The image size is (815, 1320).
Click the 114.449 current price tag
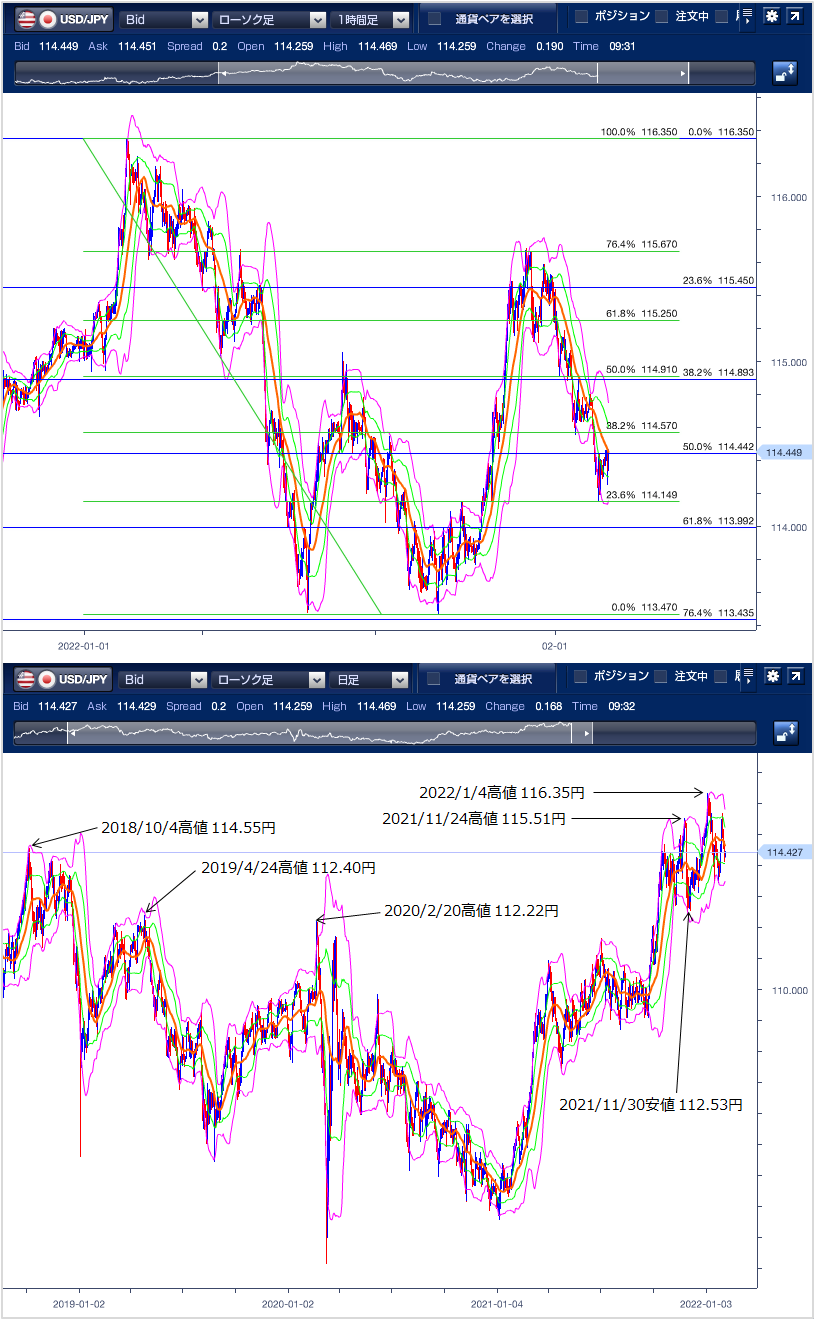(786, 453)
